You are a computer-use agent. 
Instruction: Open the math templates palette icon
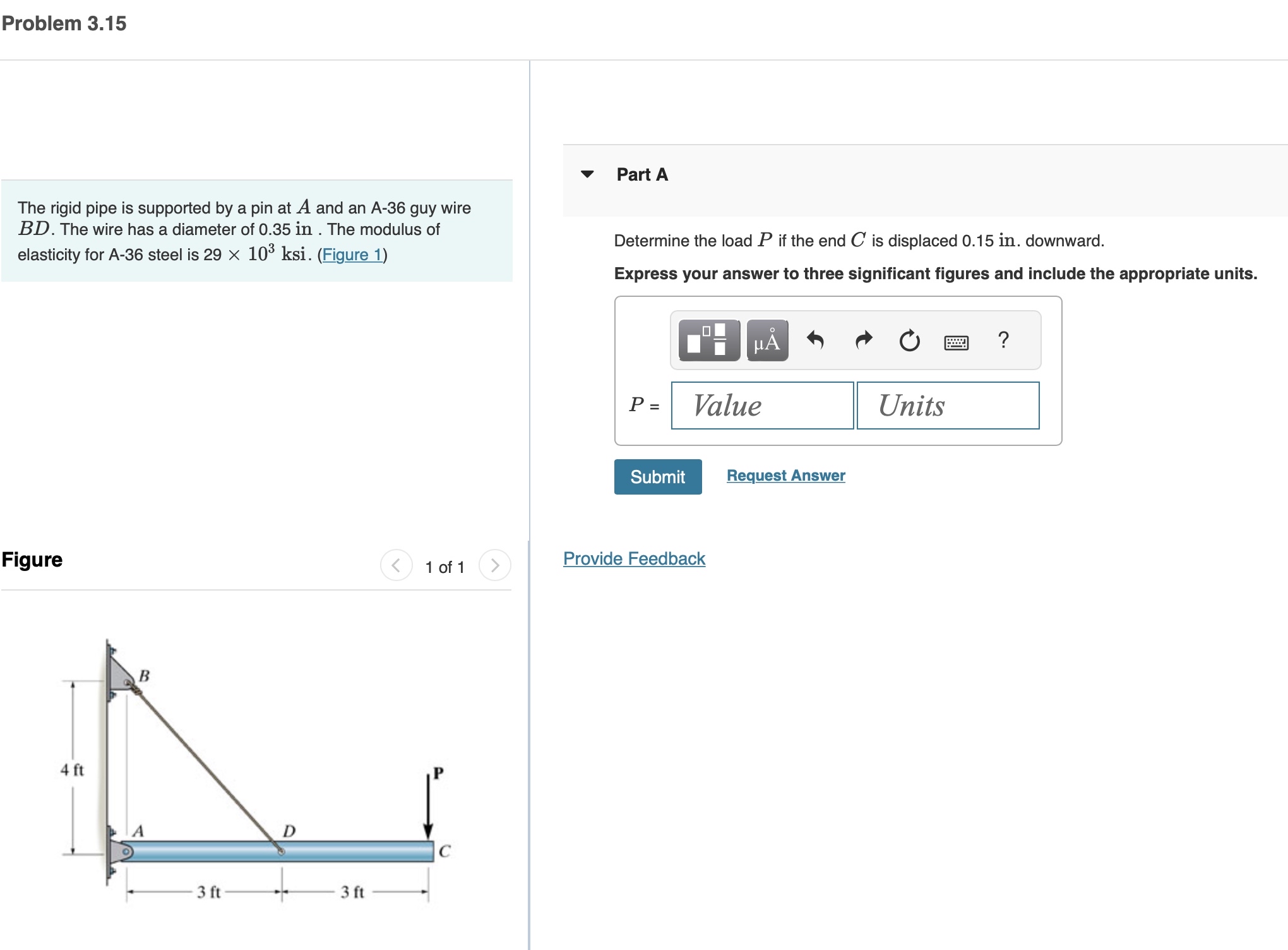point(707,341)
